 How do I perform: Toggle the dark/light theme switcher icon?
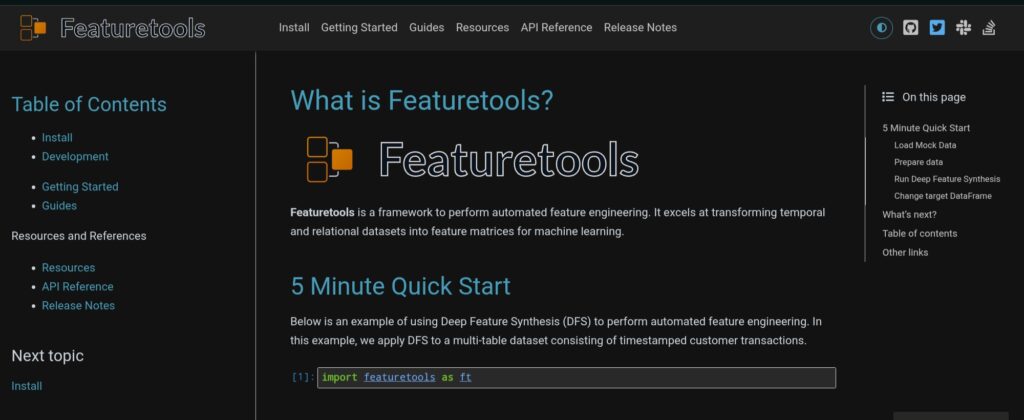(x=881, y=27)
